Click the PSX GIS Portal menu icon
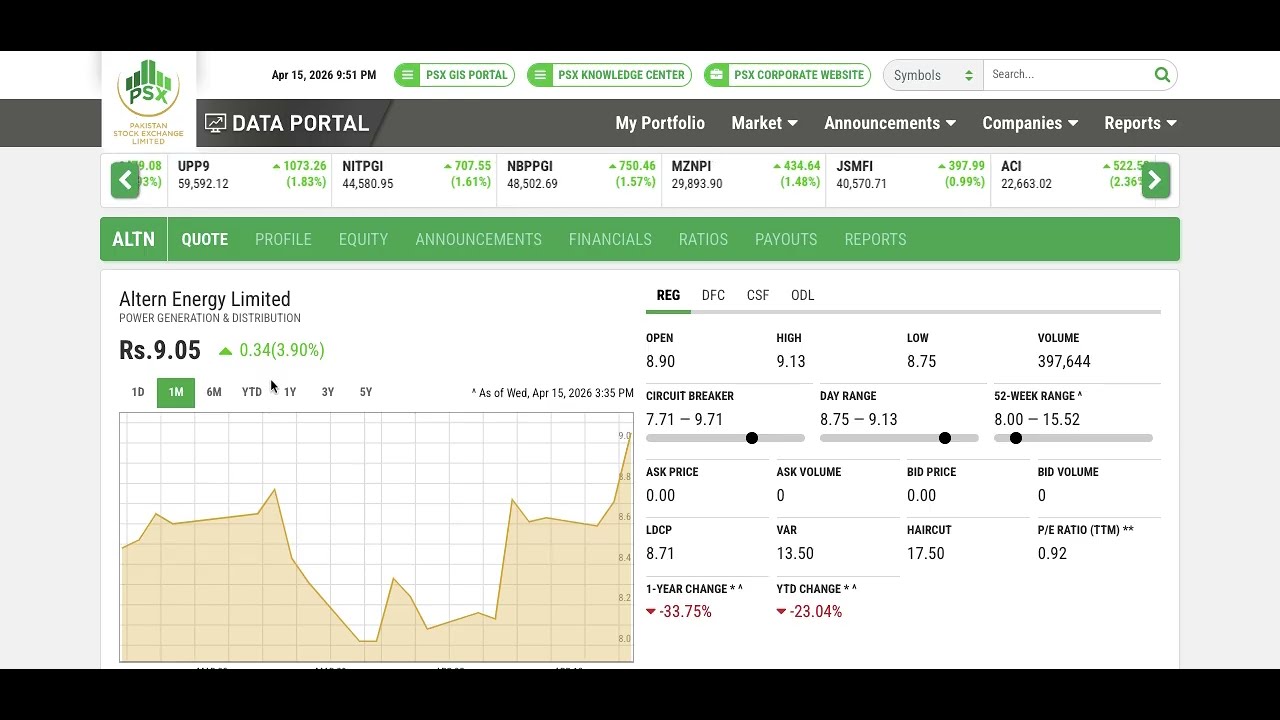The height and width of the screenshot is (720, 1280). click(408, 75)
